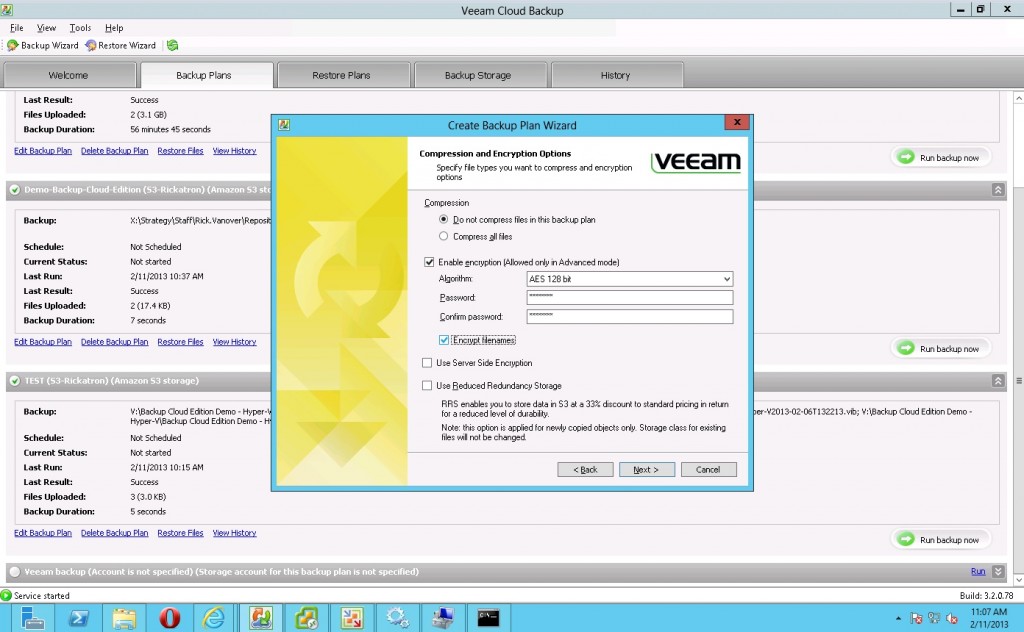
Task: Enable Use Reduced Redundancy Storage
Action: pos(427,385)
